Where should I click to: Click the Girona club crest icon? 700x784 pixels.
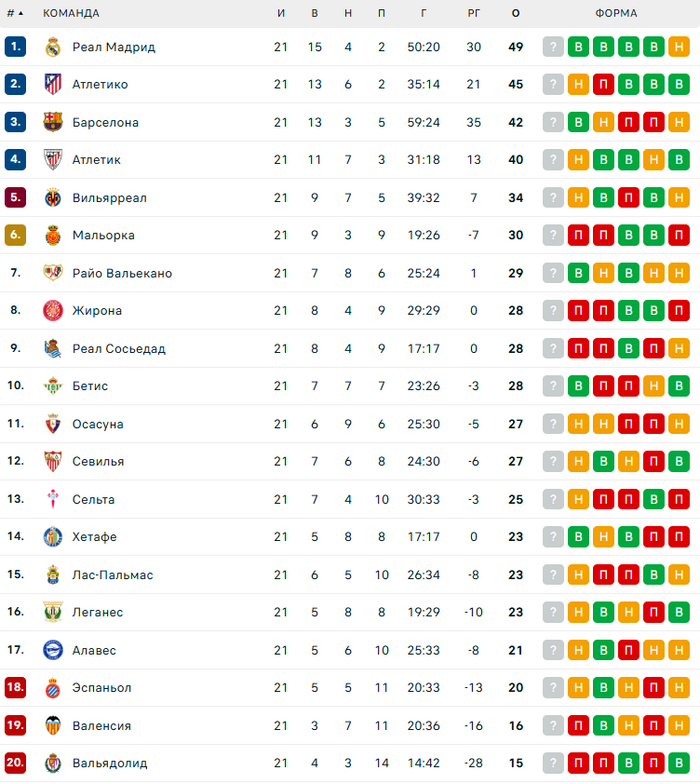click(53, 311)
